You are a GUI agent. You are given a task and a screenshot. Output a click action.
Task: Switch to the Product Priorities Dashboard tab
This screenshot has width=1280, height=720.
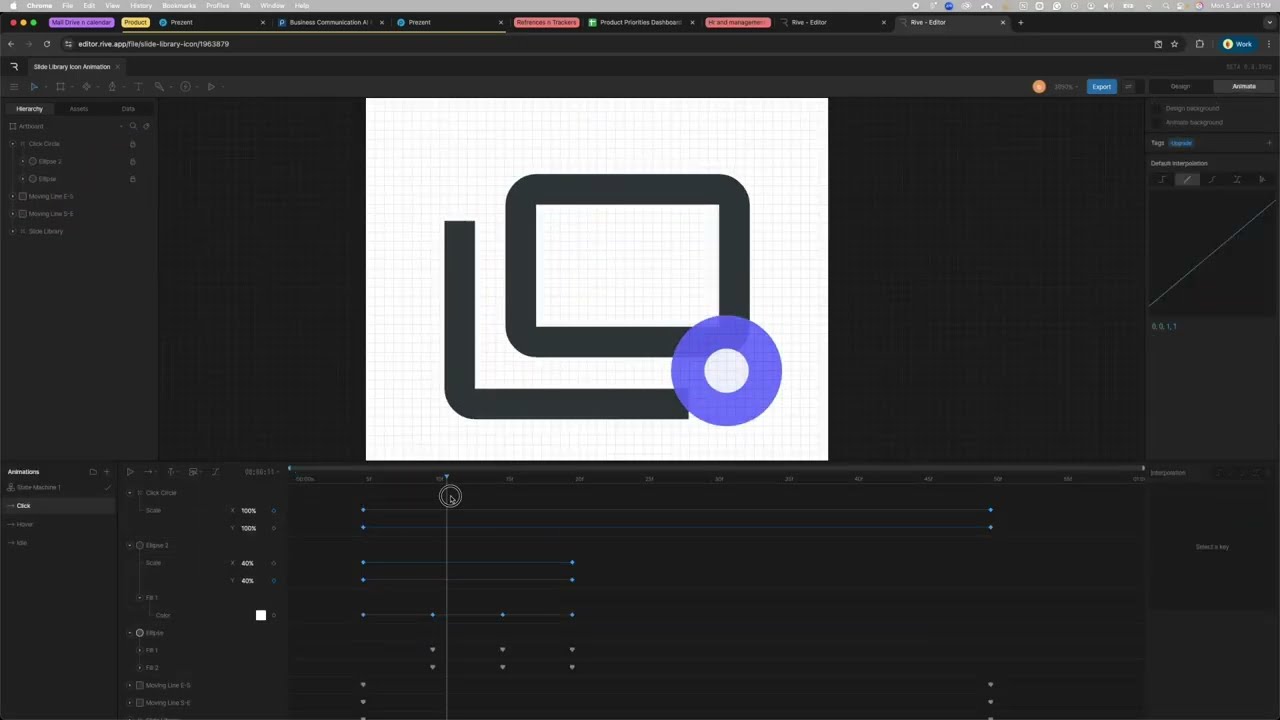click(x=640, y=22)
